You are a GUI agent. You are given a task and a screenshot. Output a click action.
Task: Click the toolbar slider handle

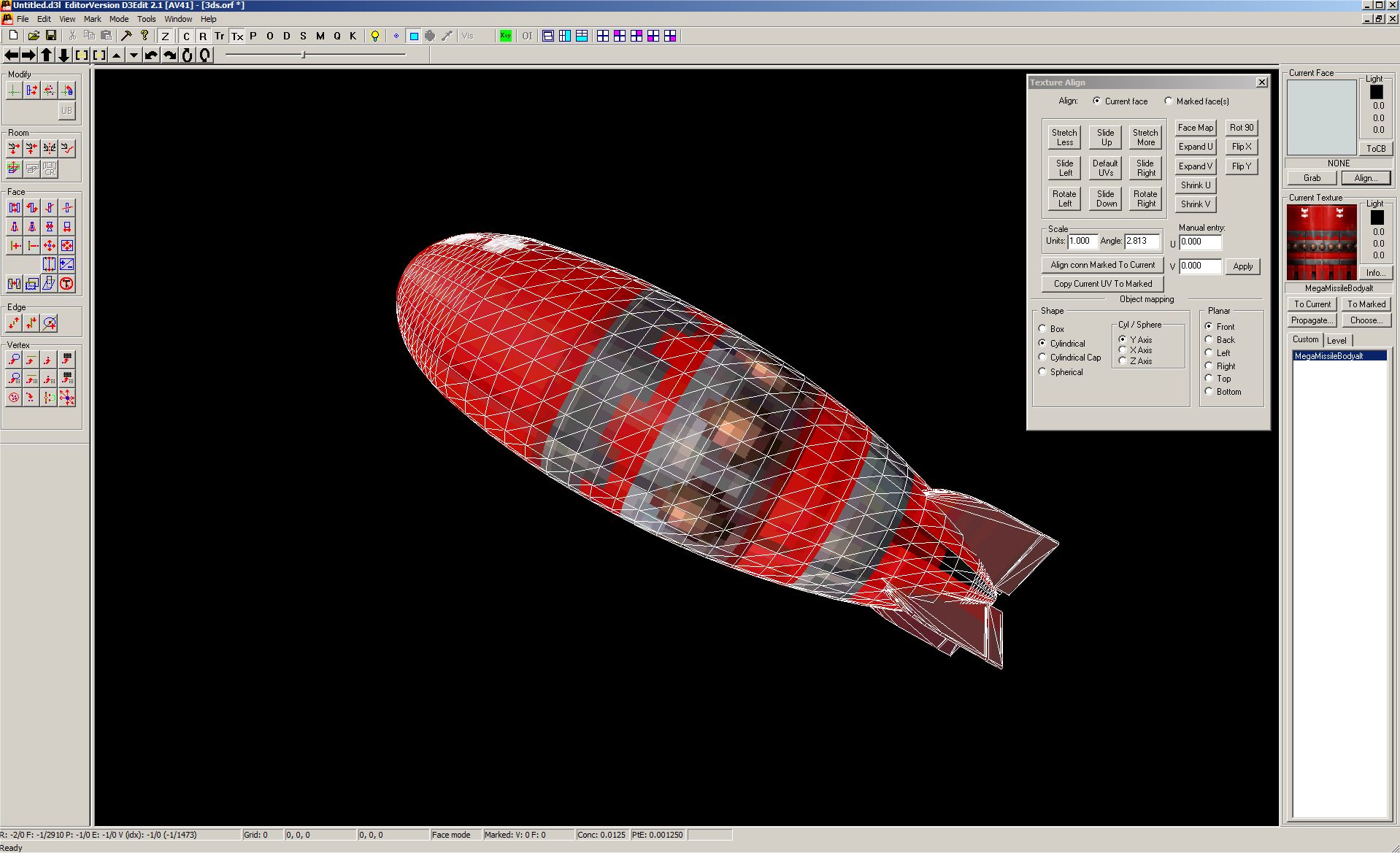pos(304,55)
